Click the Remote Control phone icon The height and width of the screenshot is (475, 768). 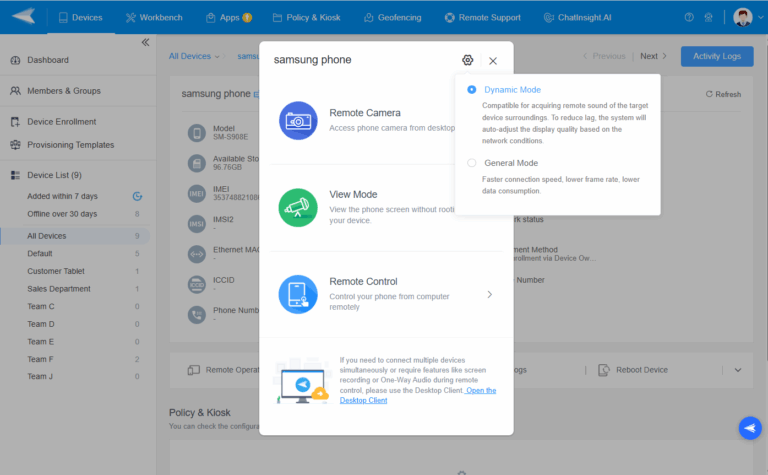(298, 294)
